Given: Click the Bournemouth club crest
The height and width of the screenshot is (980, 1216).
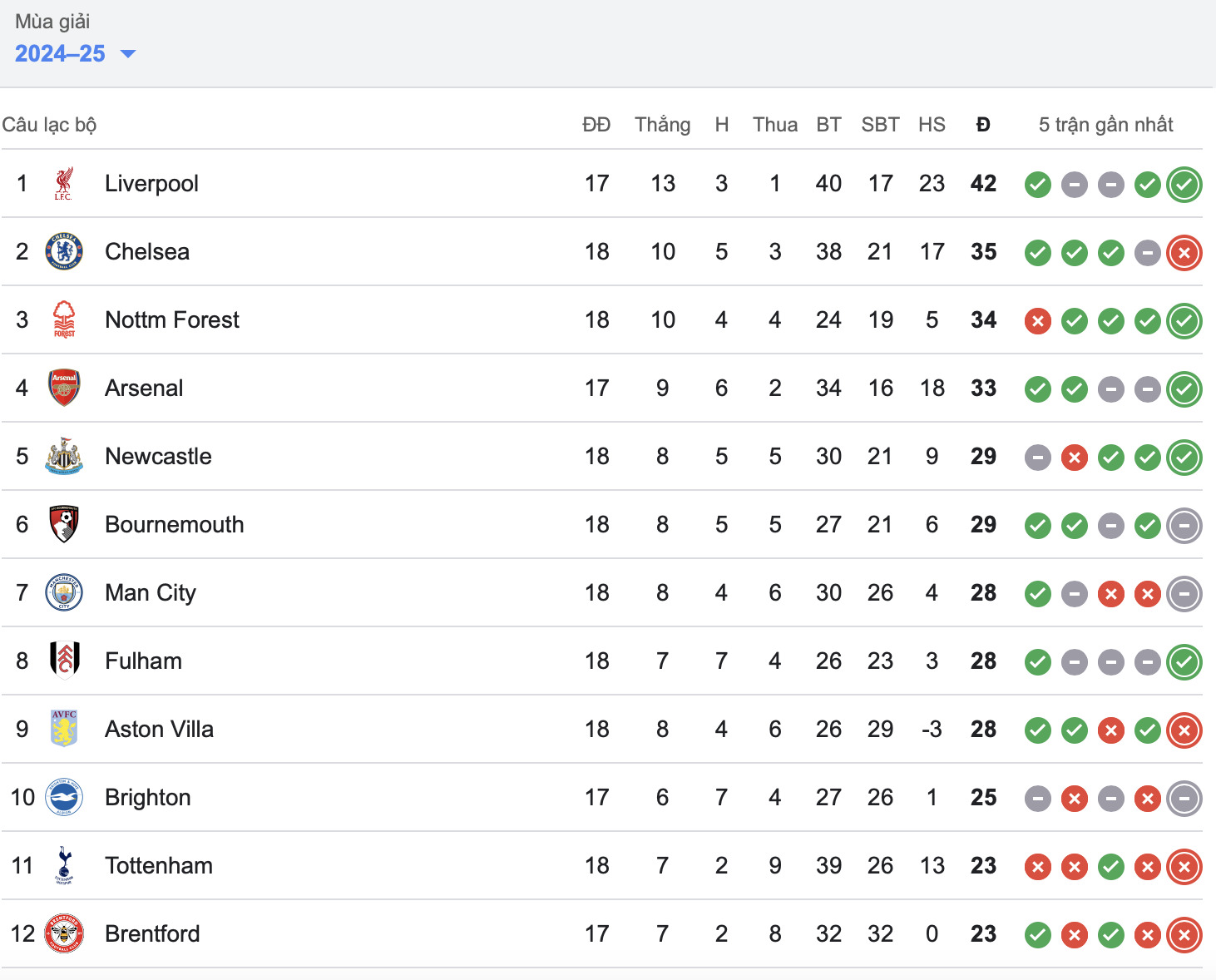Looking at the screenshot, I should [64, 525].
